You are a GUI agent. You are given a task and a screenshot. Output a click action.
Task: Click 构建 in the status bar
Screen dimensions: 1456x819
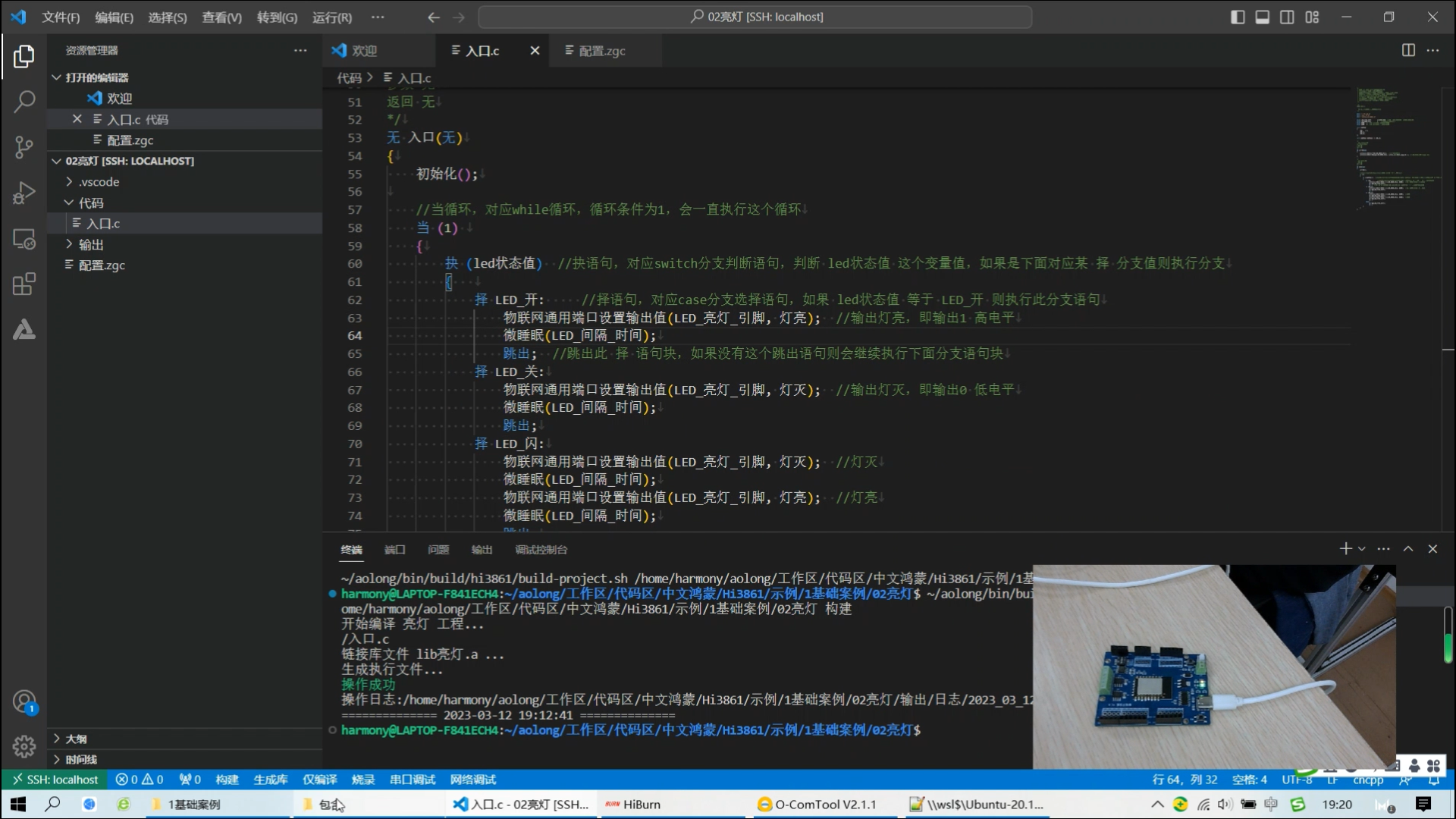(x=227, y=780)
